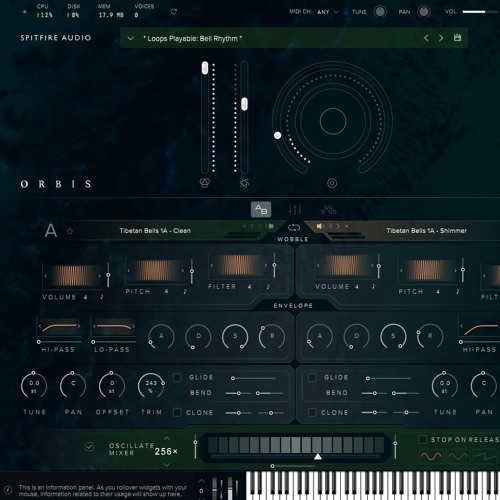Open the preset browser dropdown chevron
The width and height of the screenshot is (500, 500).
(131, 38)
